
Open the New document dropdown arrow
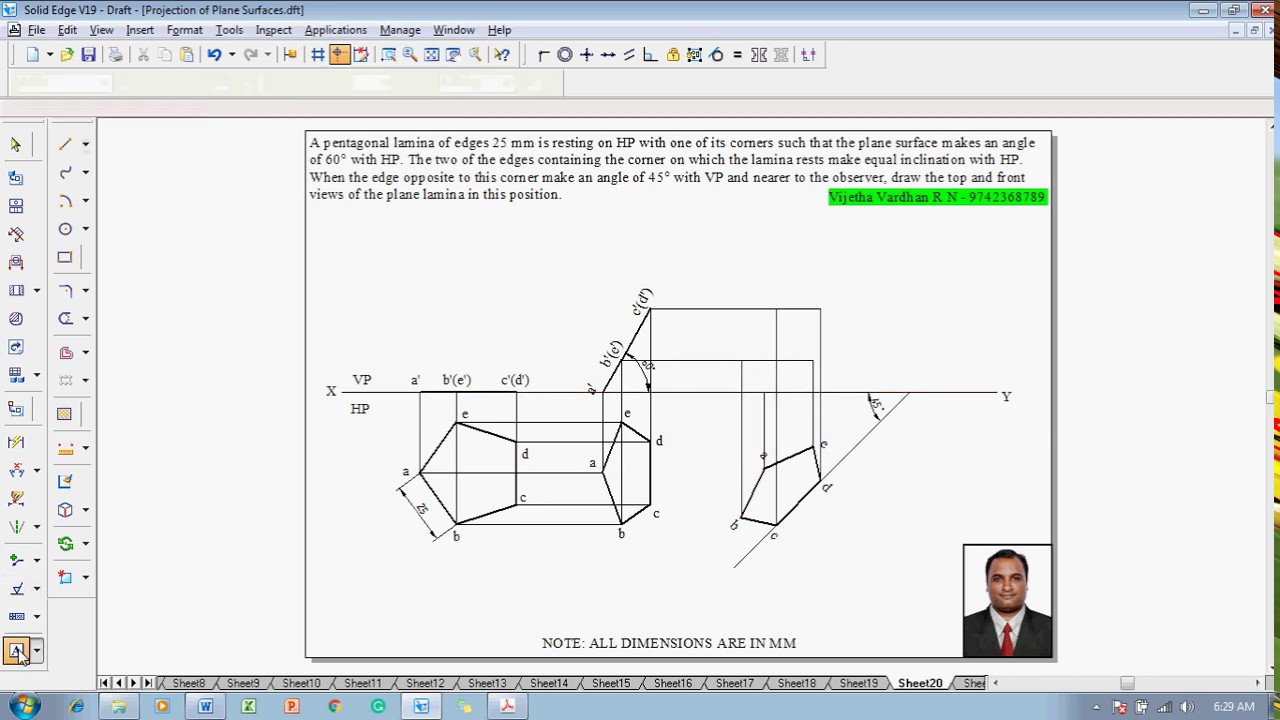tap(48, 55)
